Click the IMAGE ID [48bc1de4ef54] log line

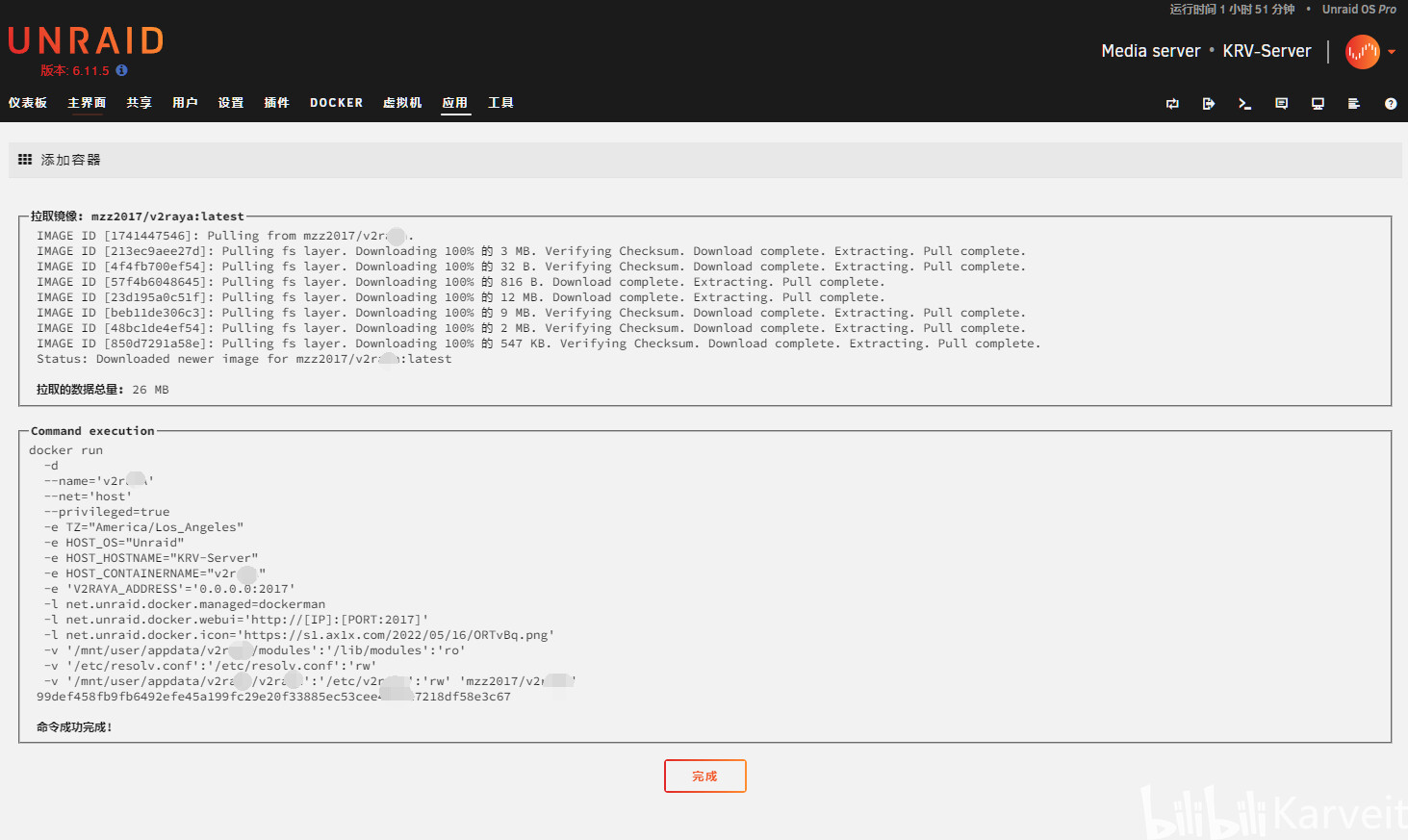531,328
